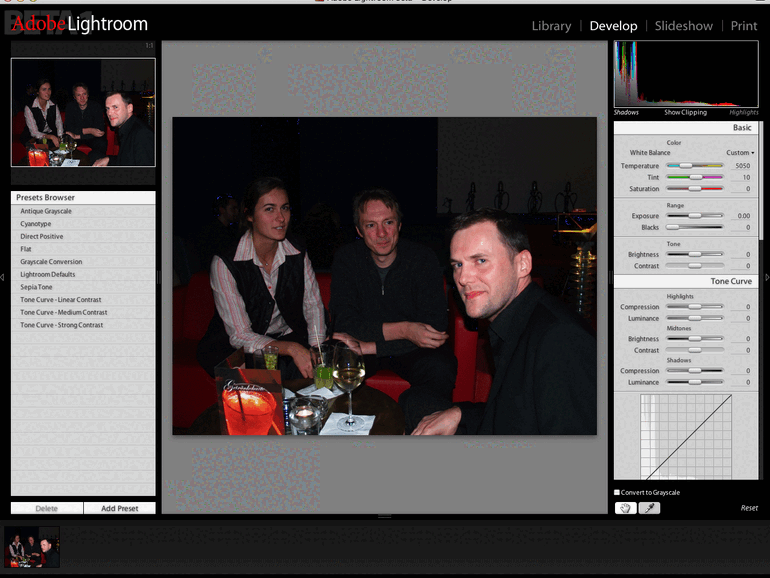Click the Highlights label under histogram

click(743, 112)
